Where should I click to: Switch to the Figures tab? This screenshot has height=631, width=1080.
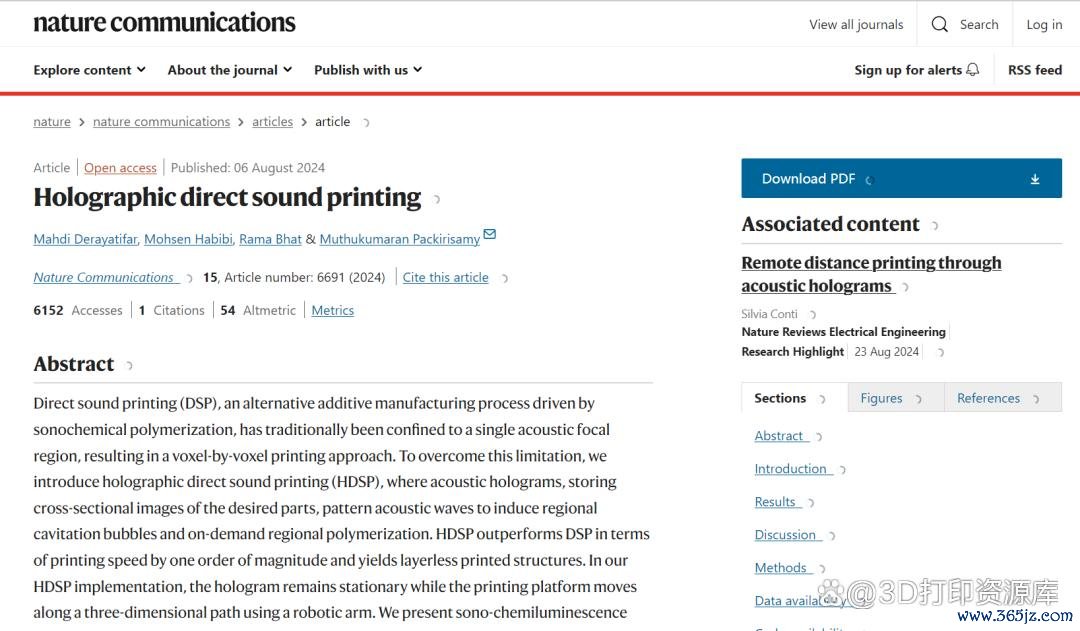tap(882, 398)
